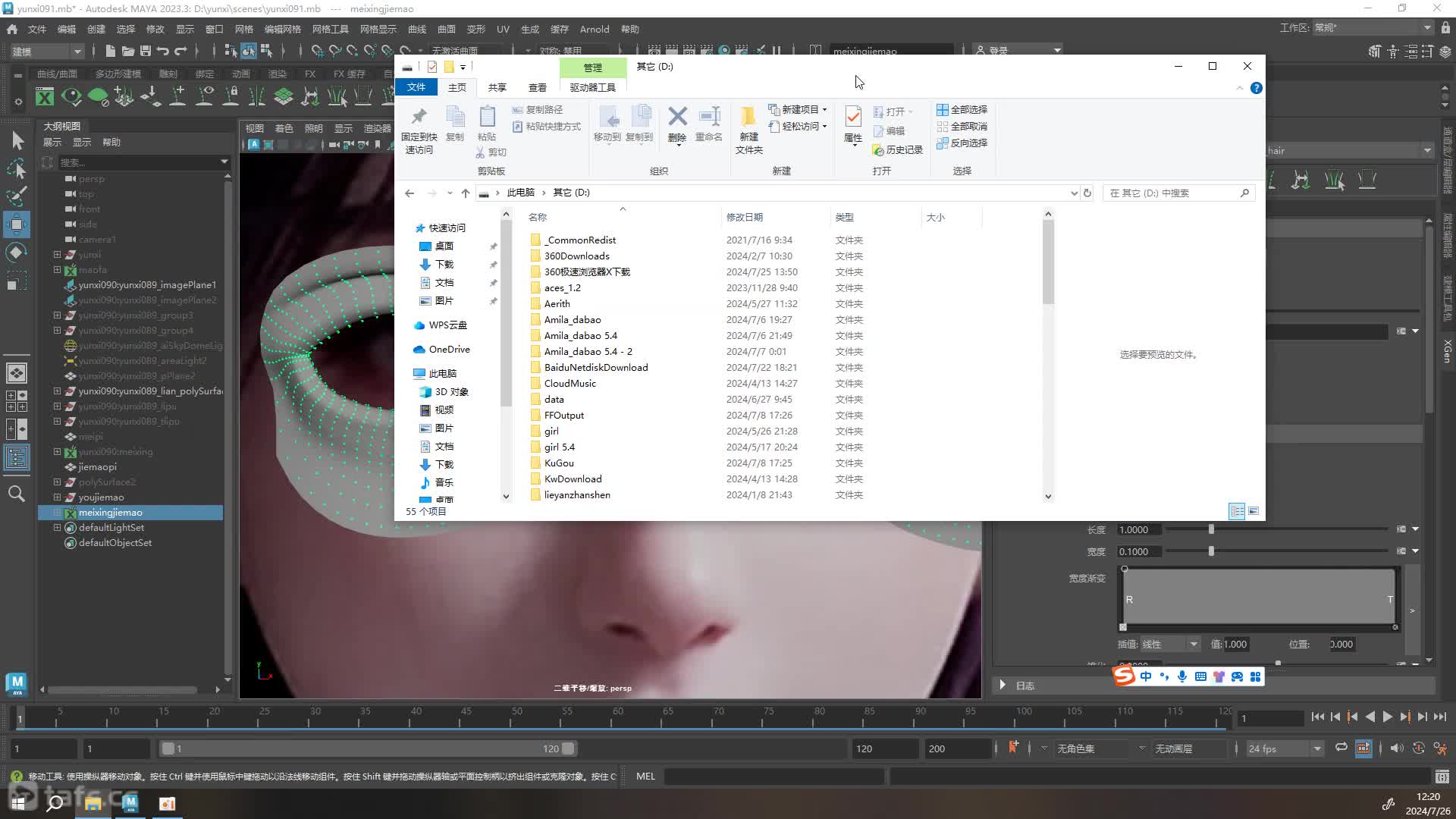
Task: Click the New Folder icon in ribbon
Action: (x=748, y=116)
